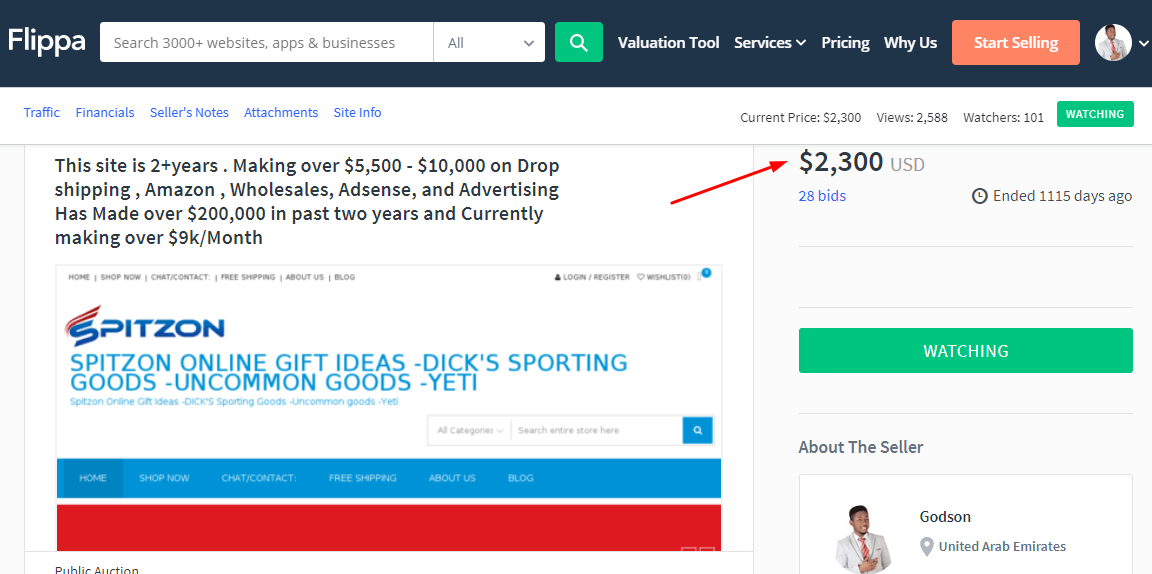Click the Ended 1115 days ago text

coord(1062,196)
